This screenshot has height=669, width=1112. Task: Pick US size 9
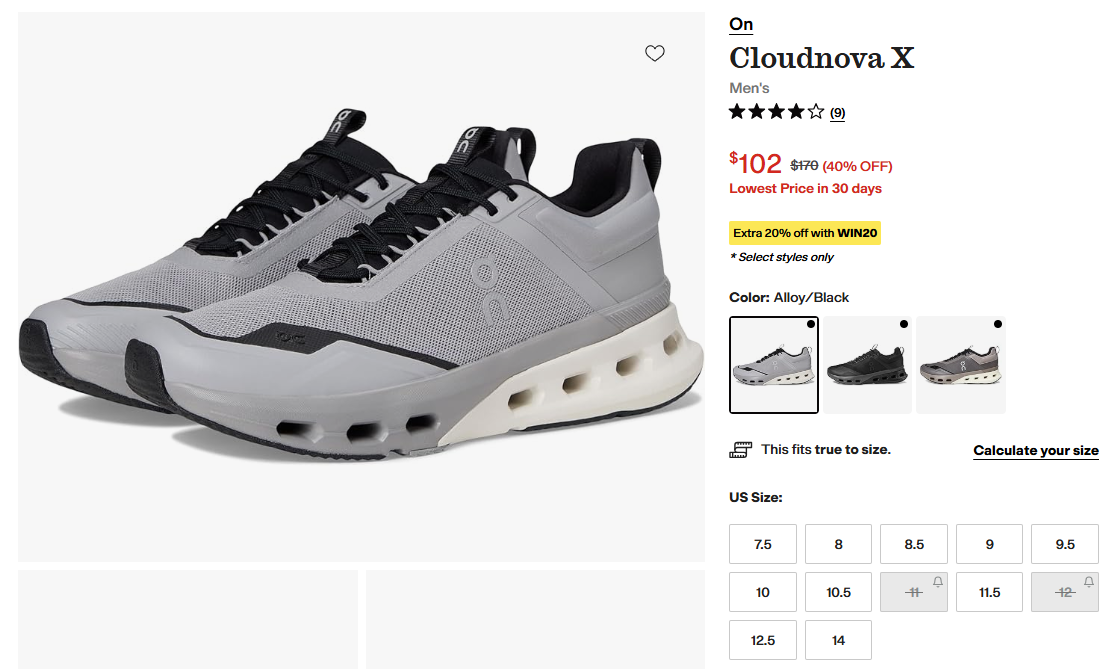click(x=989, y=544)
